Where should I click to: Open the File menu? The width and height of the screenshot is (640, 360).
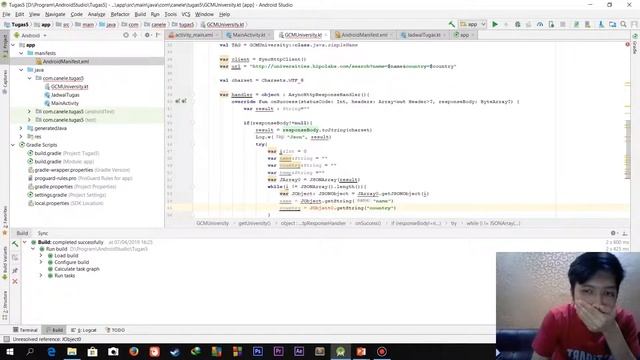point(6,14)
